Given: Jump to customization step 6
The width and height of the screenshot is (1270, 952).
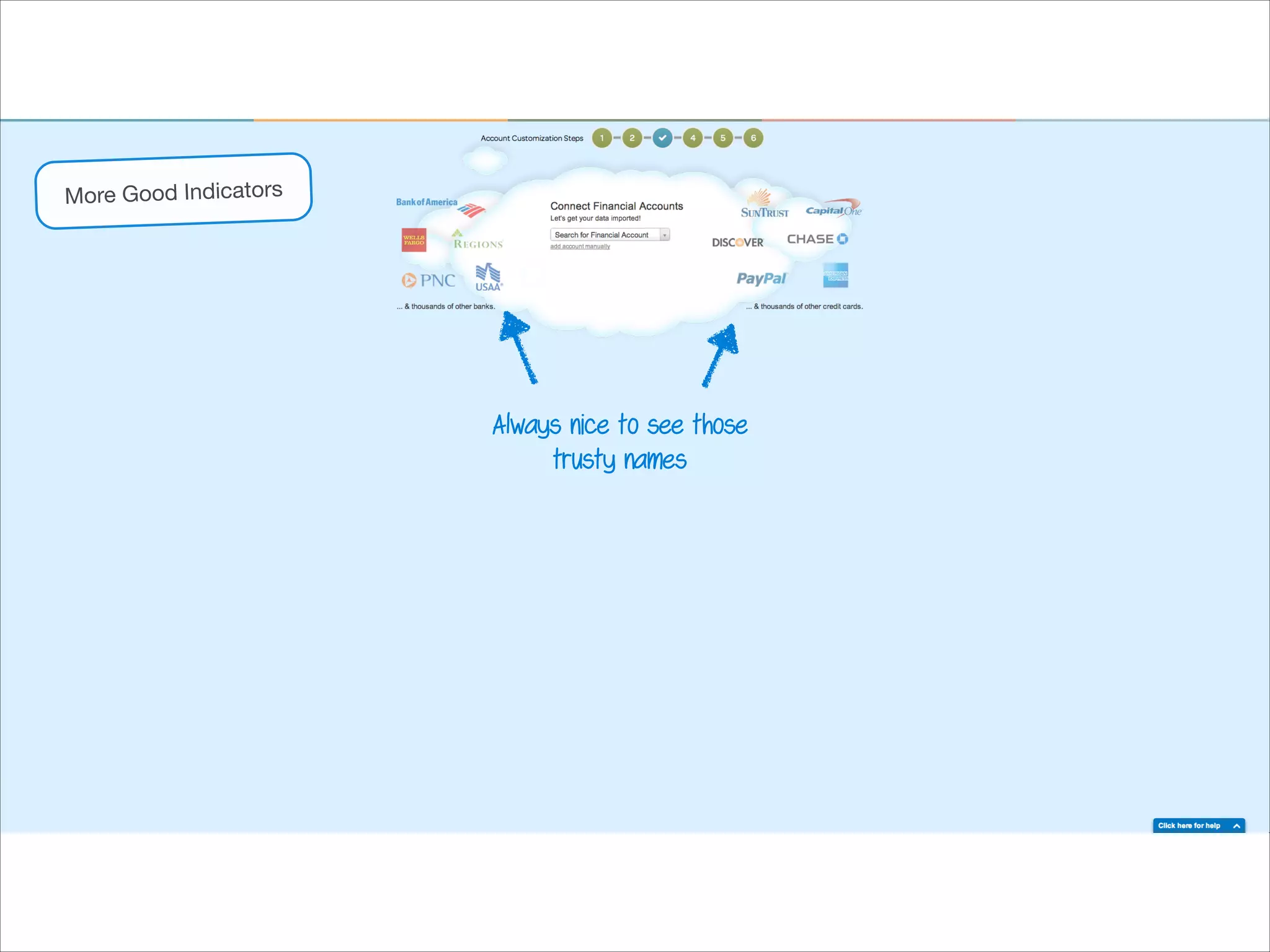Looking at the screenshot, I should 753,138.
